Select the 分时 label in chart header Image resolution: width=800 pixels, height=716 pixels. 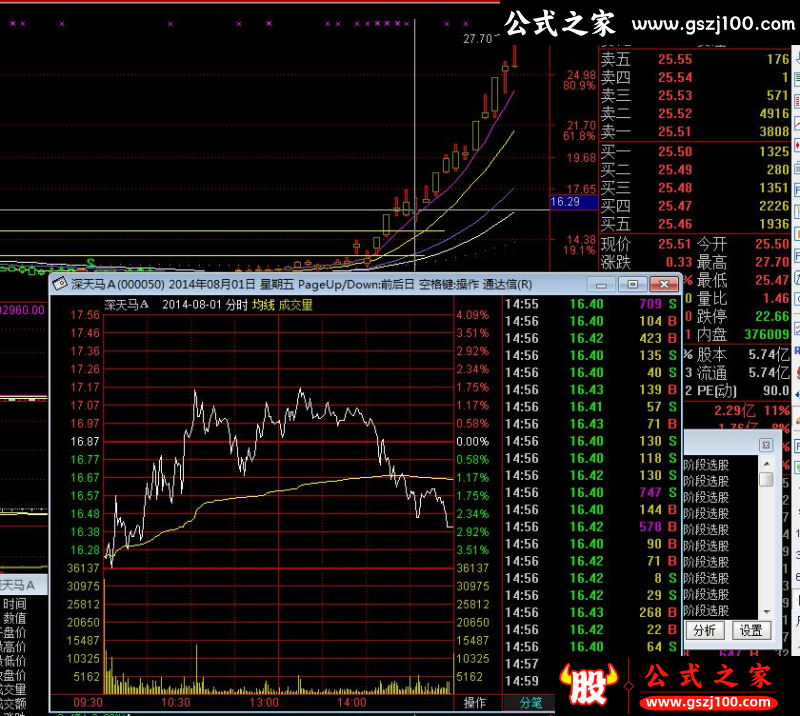pos(236,305)
